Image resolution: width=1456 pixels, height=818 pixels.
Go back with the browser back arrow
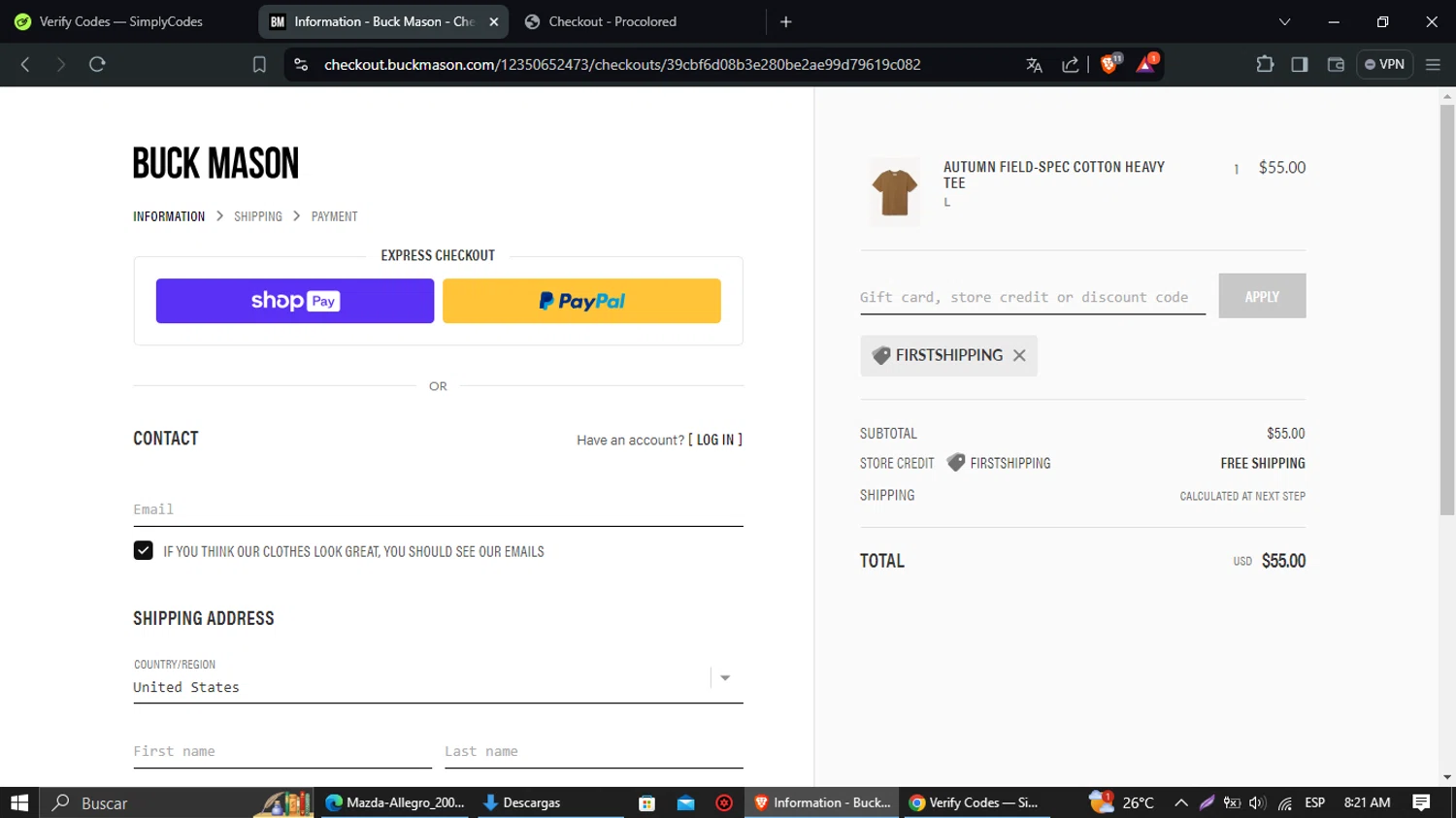(25, 64)
